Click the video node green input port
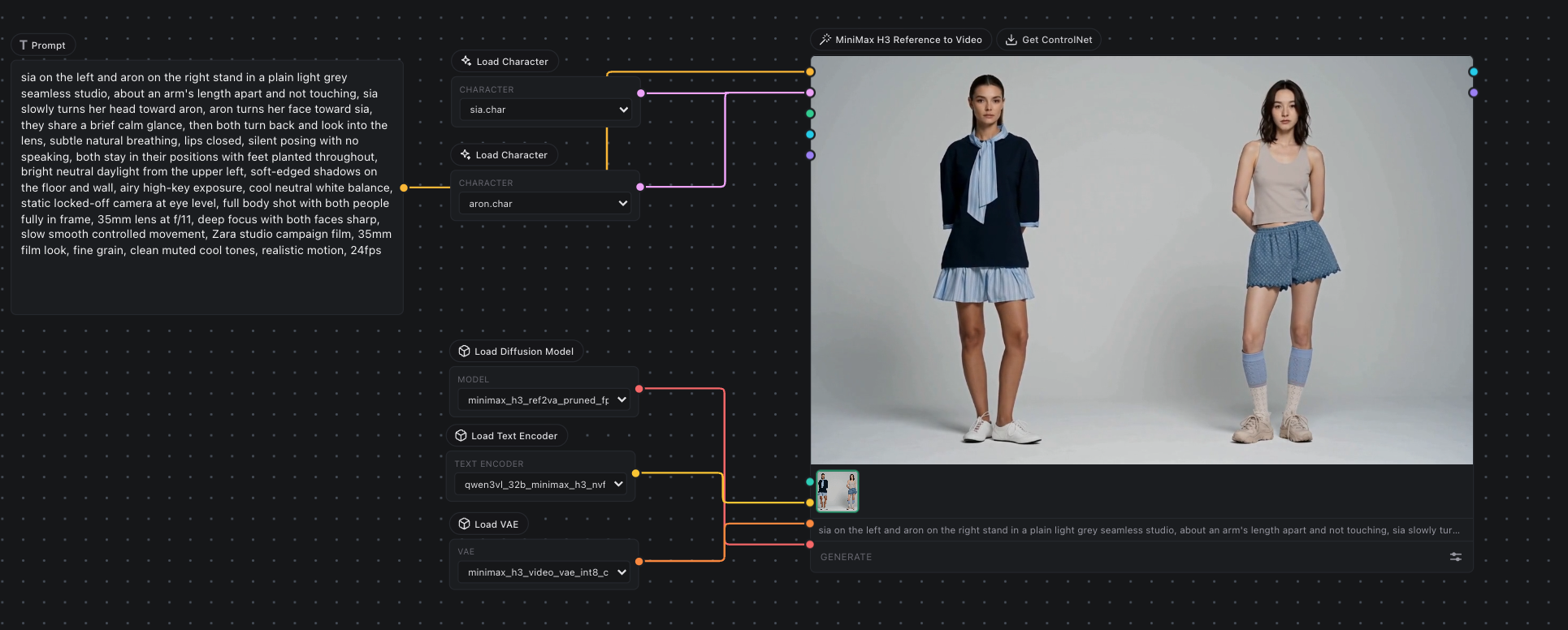The height and width of the screenshot is (630, 1568). tap(810, 114)
